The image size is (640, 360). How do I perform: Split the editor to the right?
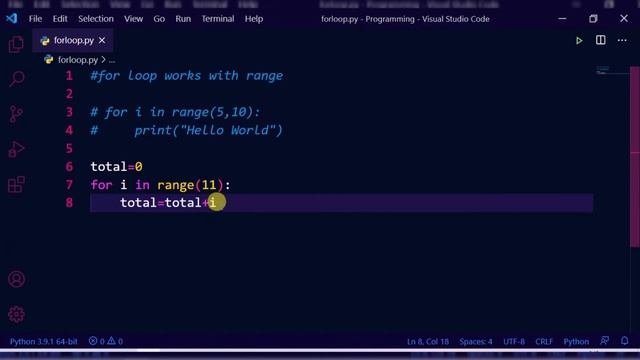coord(600,40)
